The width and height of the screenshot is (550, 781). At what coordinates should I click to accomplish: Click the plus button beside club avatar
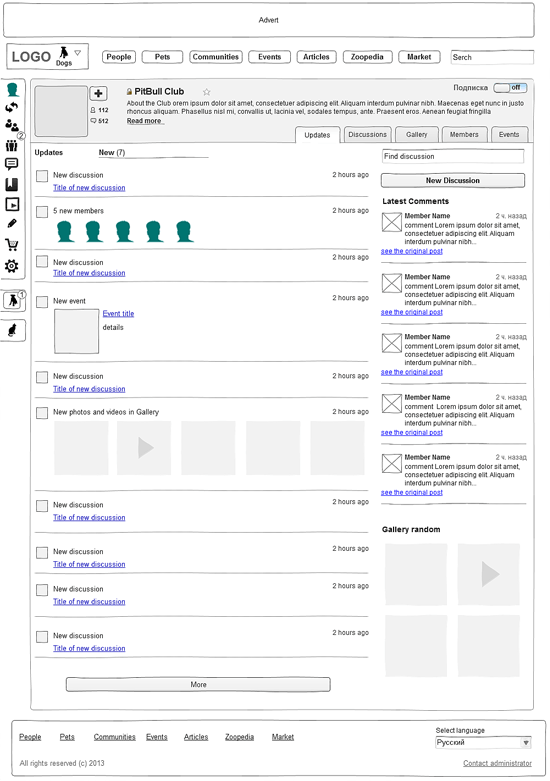pos(98,93)
